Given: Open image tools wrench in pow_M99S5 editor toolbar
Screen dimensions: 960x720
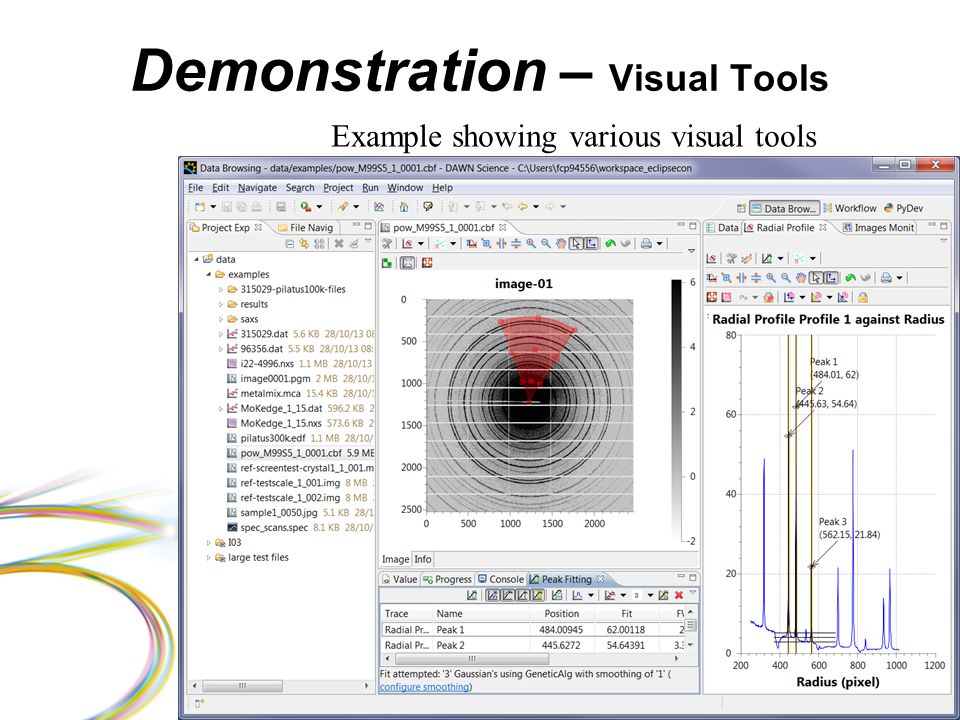Looking at the screenshot, I should coord(387,244).
